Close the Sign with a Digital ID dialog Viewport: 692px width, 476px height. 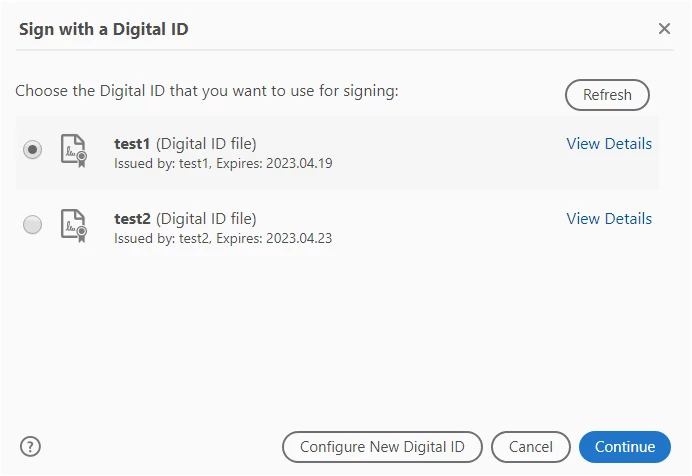[664, 29]
